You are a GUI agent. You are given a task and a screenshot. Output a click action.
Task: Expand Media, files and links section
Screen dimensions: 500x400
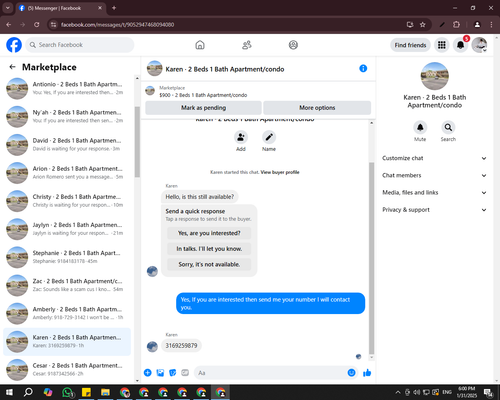click(x=434, y=193)
